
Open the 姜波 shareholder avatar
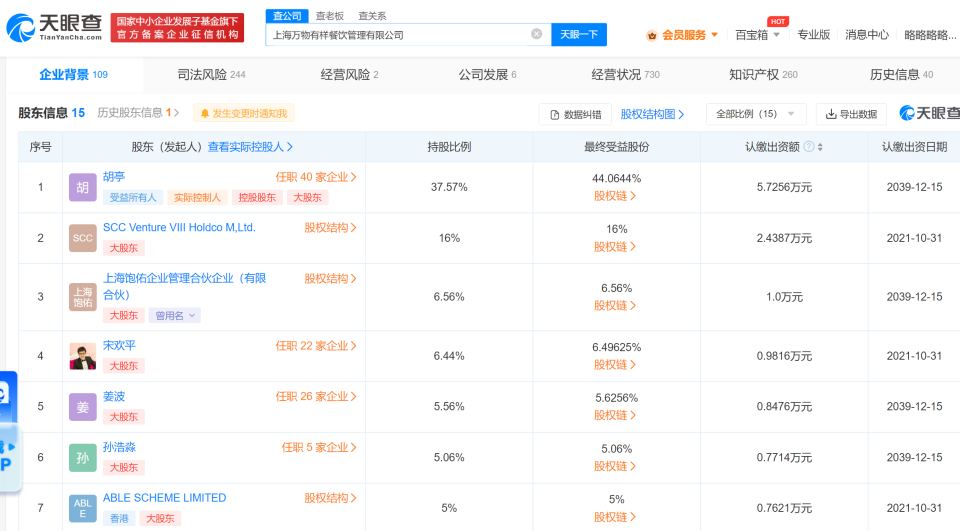coord(83,407)
